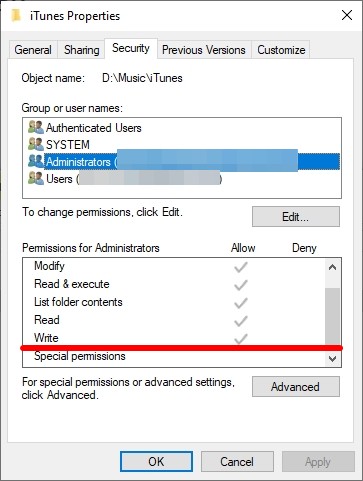Image resolution: width=363 pixels, height=481 pixels.
Task: Open the Previous Versions tab
Action: pyautogui.click(x=204, y=50)
